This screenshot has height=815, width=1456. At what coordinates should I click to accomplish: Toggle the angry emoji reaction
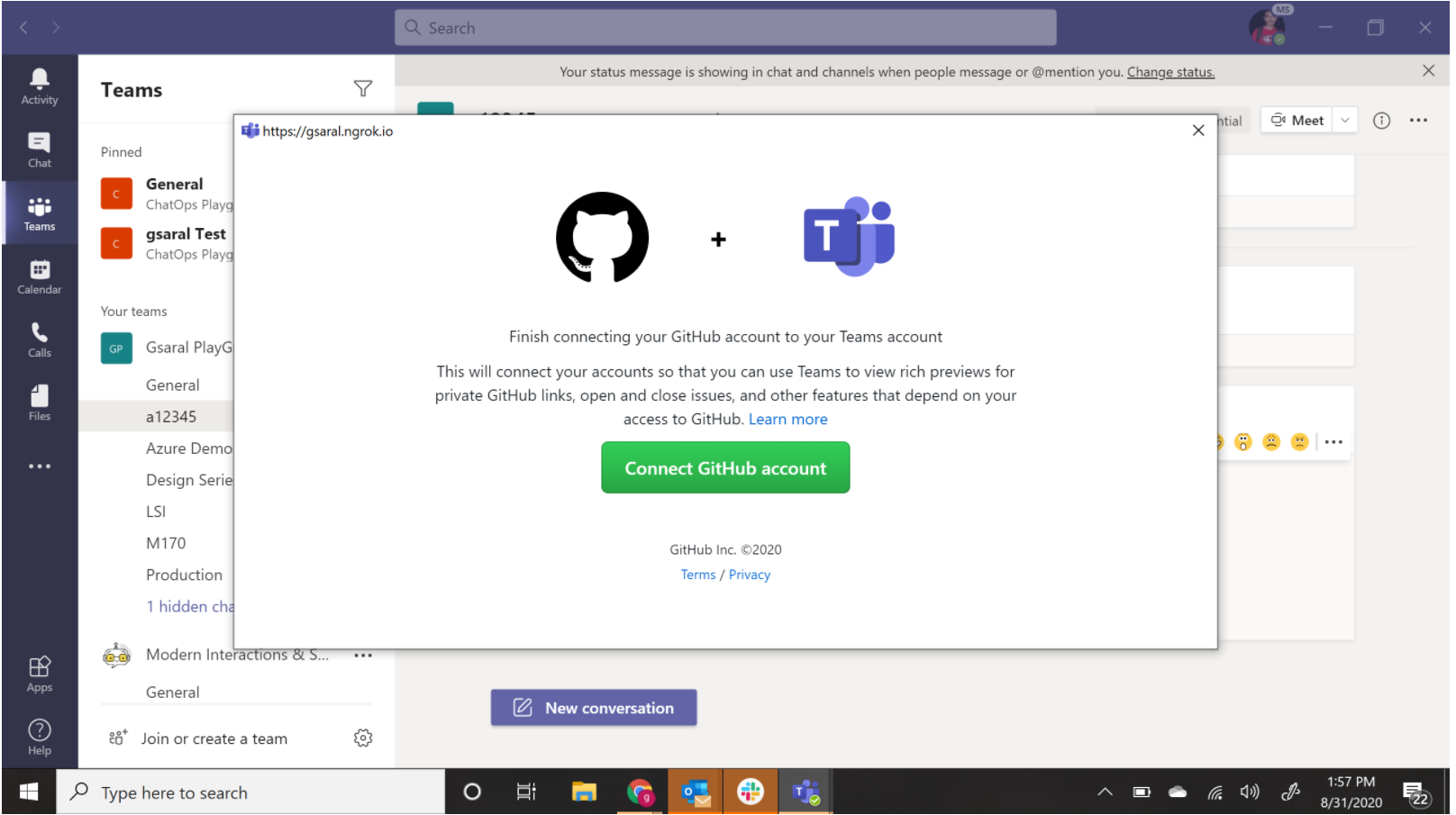pyautogui.click(x=1299, y=442)
